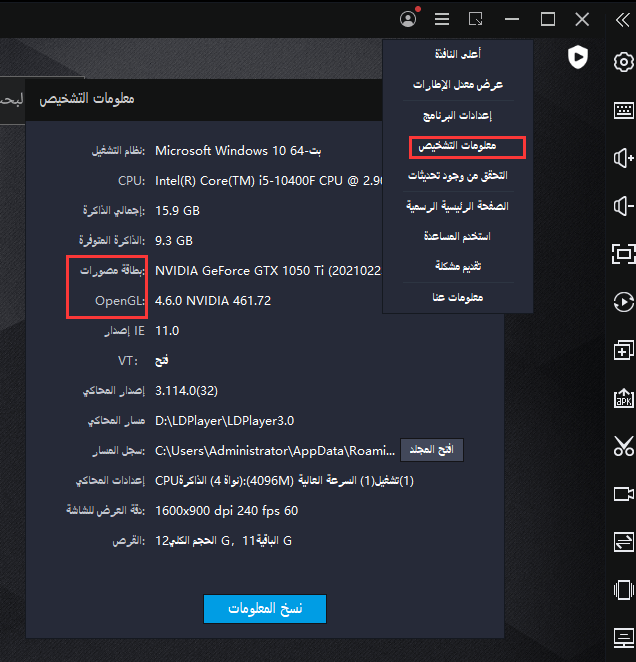Click the افتح المجلد button
The height and width of the screenshot is (662, 636).
[432, 450]
